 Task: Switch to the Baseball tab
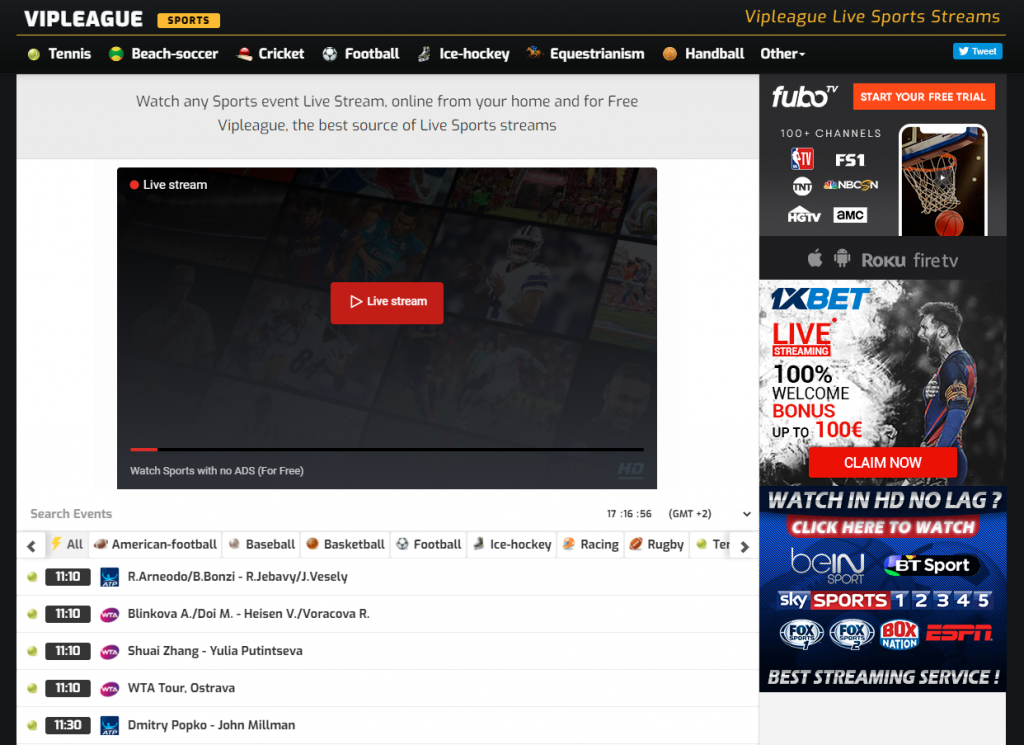click(262, 545)
